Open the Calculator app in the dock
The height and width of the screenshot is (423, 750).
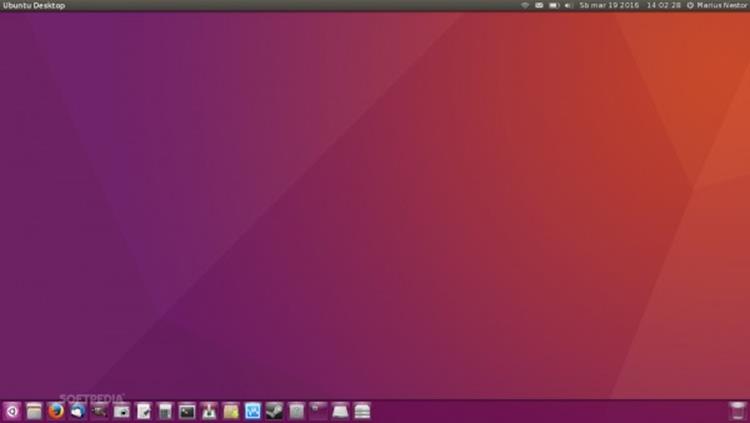click(165, 410)
